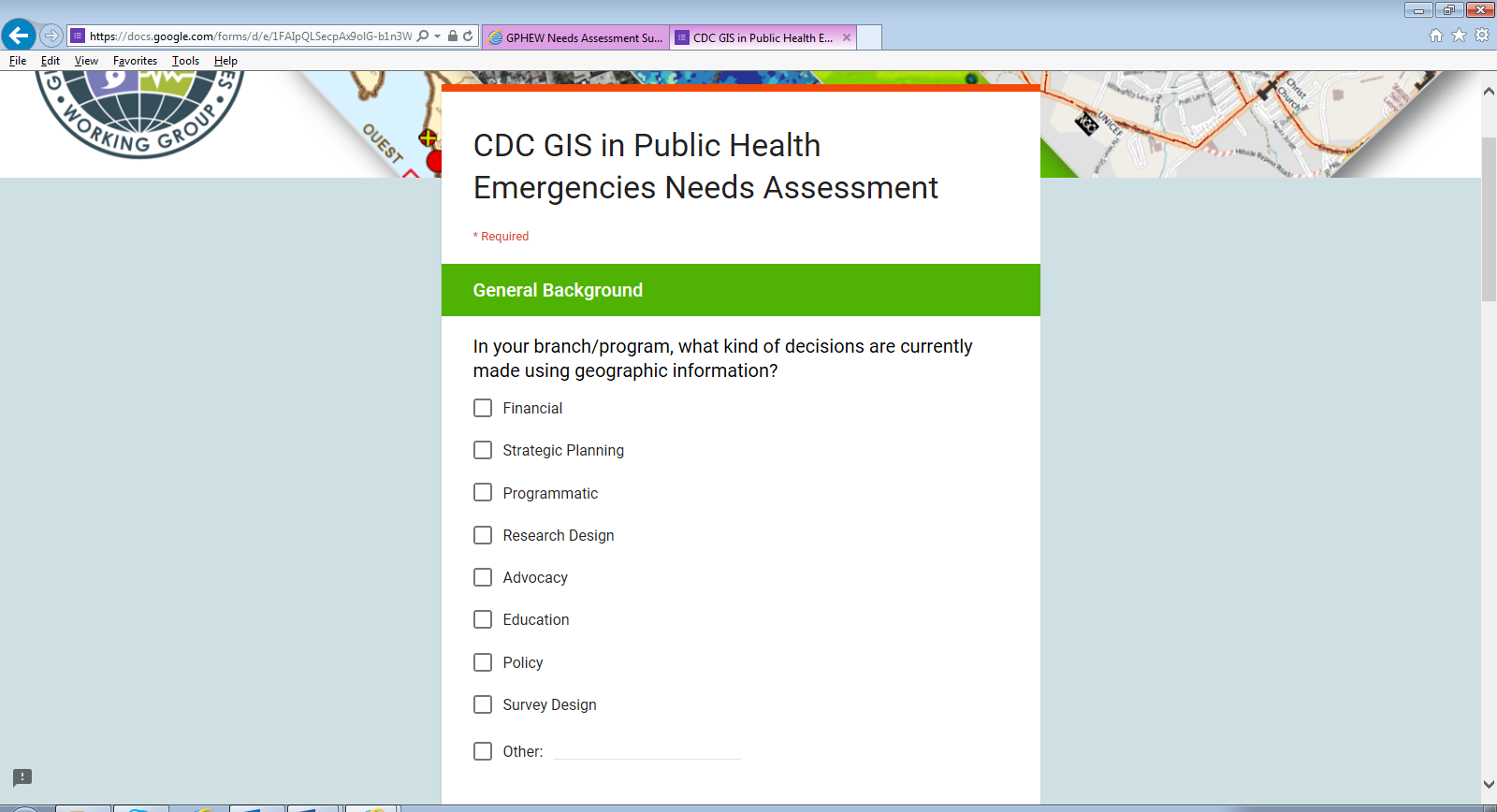Open the Favorites menu
The image size is (1497, 812).
[x=135, y=61]
